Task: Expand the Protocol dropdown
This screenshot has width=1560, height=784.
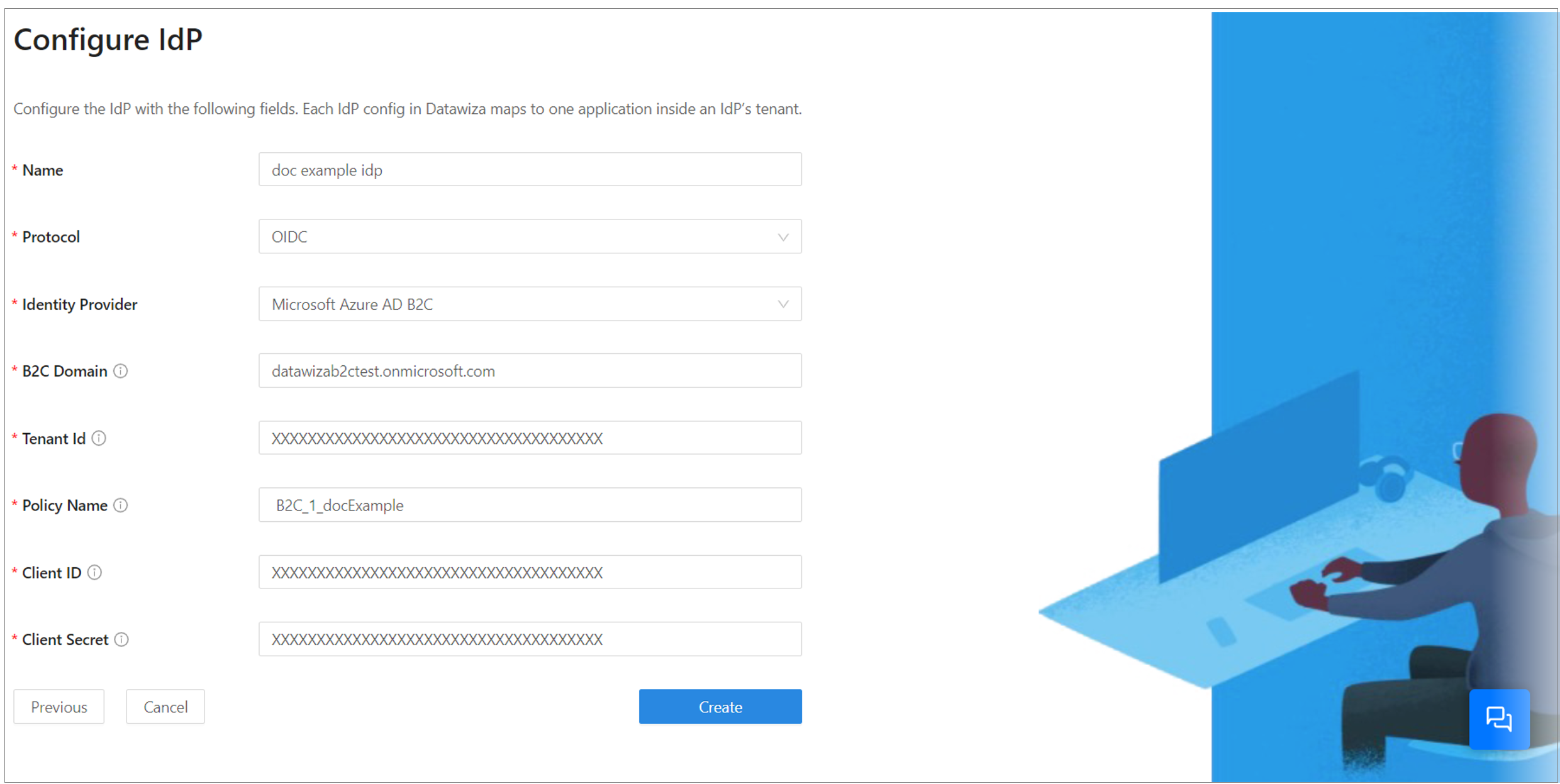Action: tap(783, 237)
